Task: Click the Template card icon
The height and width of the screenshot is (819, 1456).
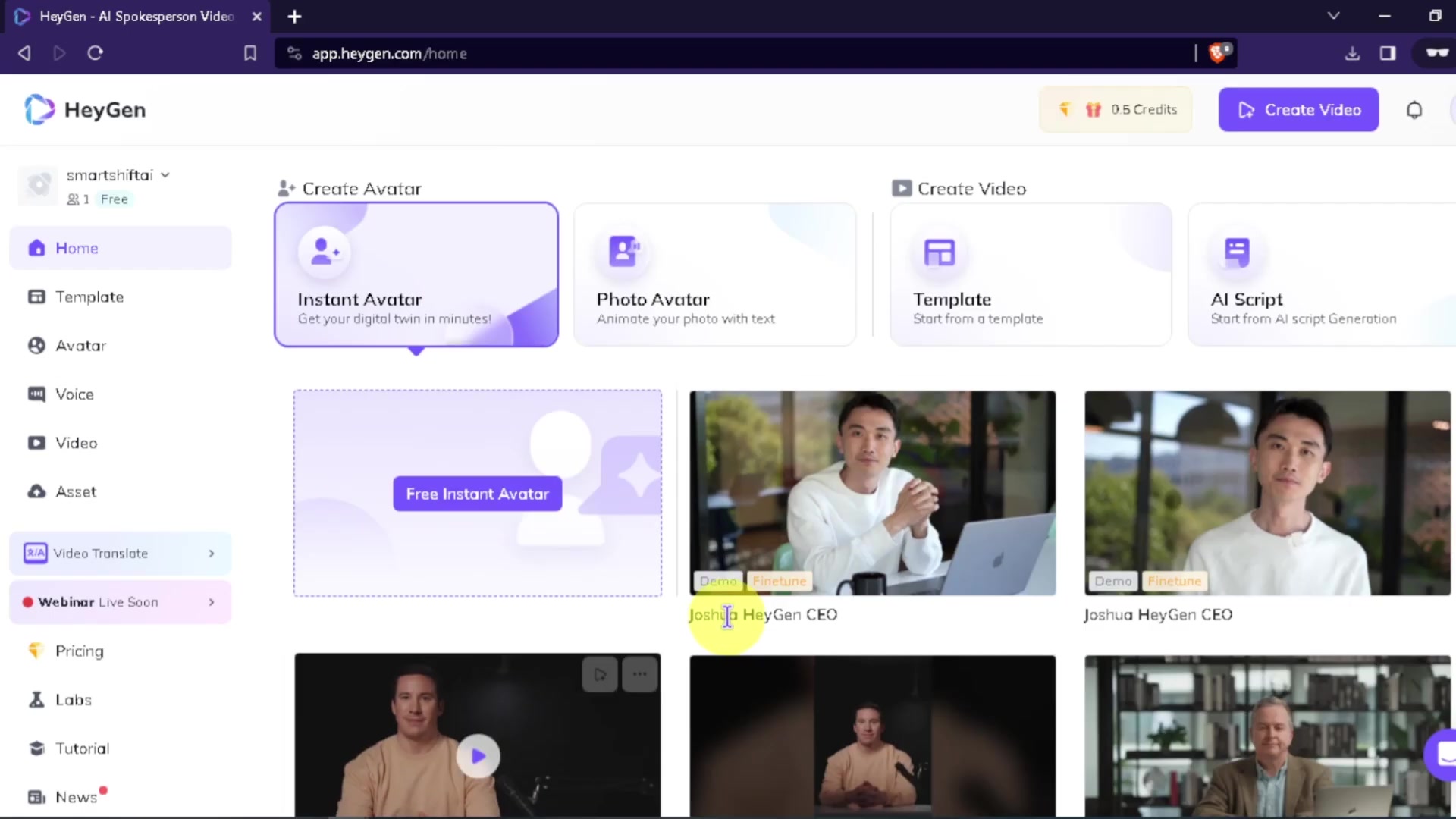Action: (939, 252)
